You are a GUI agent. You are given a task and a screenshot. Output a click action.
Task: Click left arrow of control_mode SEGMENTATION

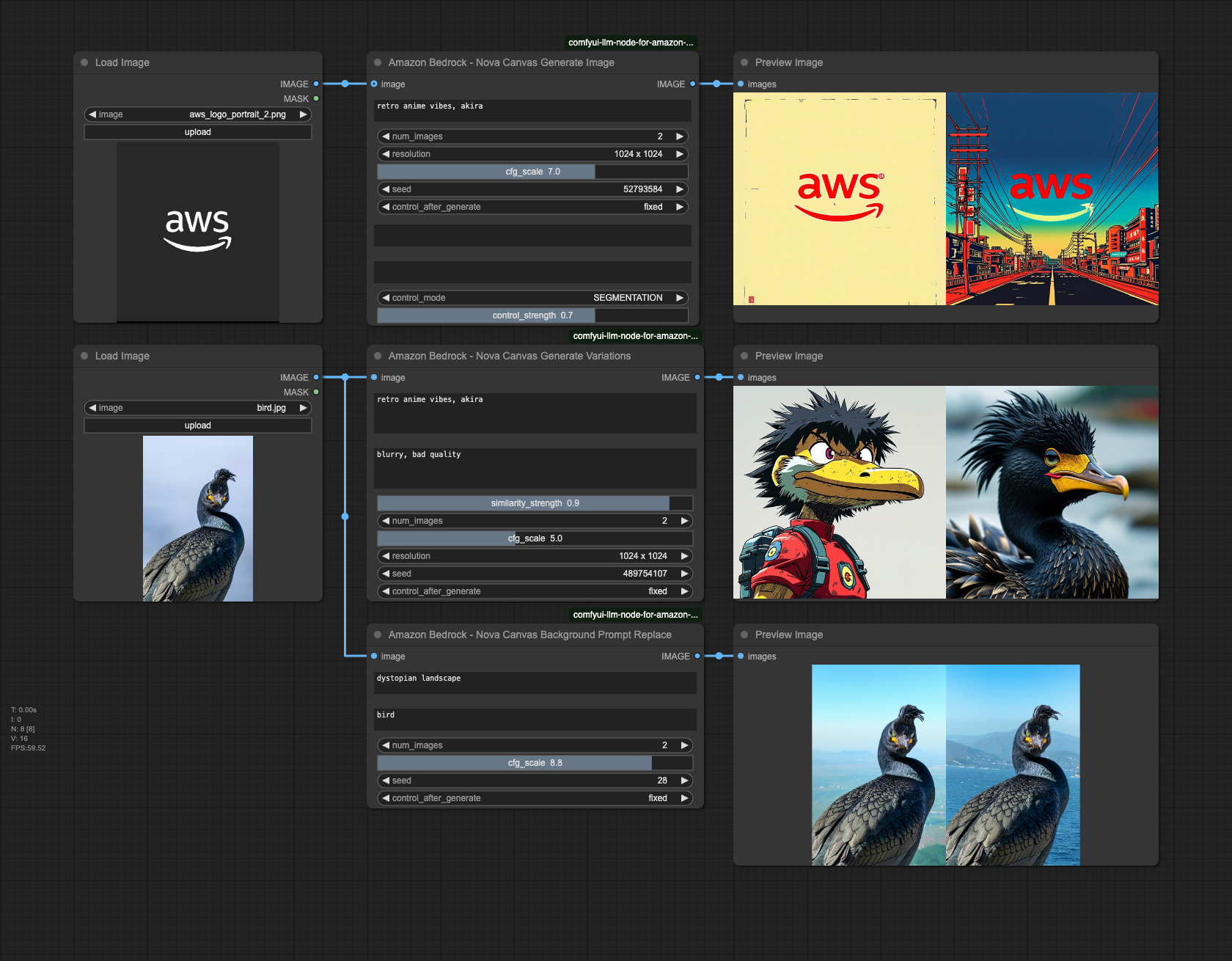(x=386, y=298)
